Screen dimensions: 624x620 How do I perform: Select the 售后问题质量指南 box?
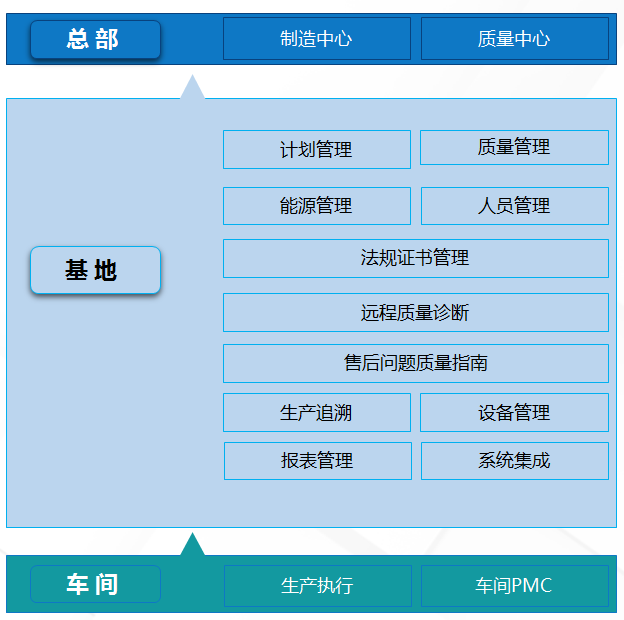[x=416, y=363]
